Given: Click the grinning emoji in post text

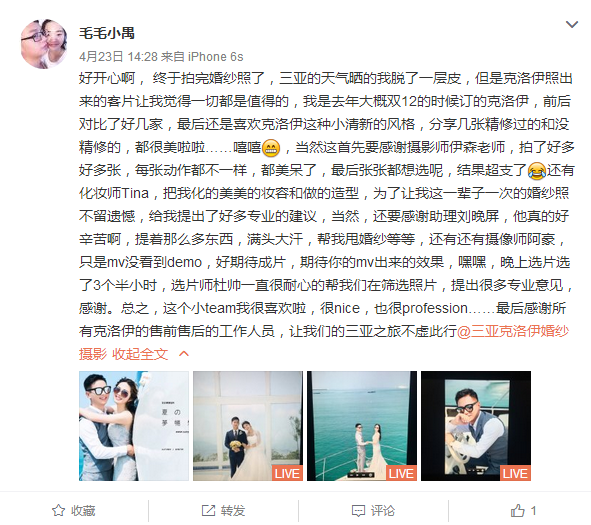Looking at the screenshot, I should pyautogui.click(x=271, y=148).
